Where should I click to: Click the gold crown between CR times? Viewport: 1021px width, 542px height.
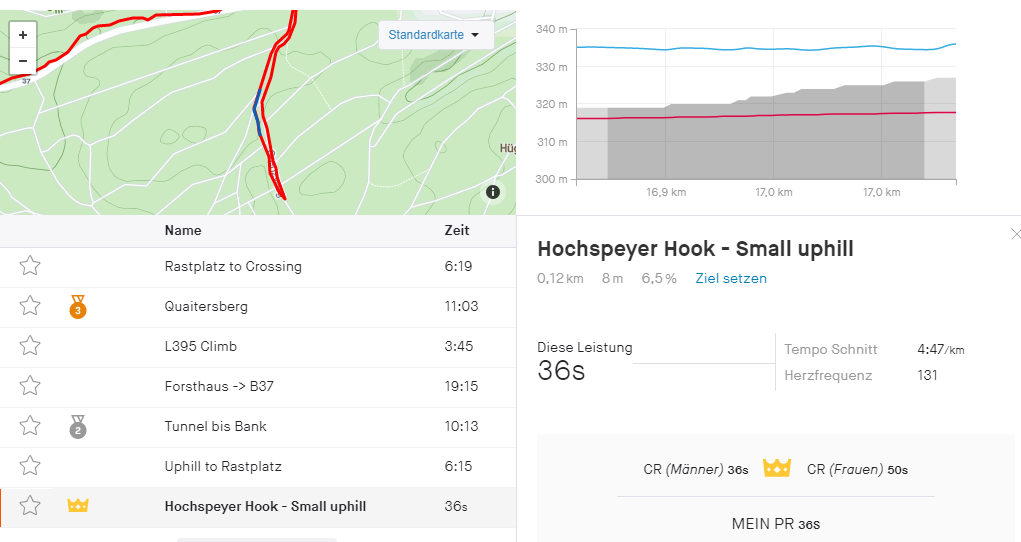(x=777, y=468)
